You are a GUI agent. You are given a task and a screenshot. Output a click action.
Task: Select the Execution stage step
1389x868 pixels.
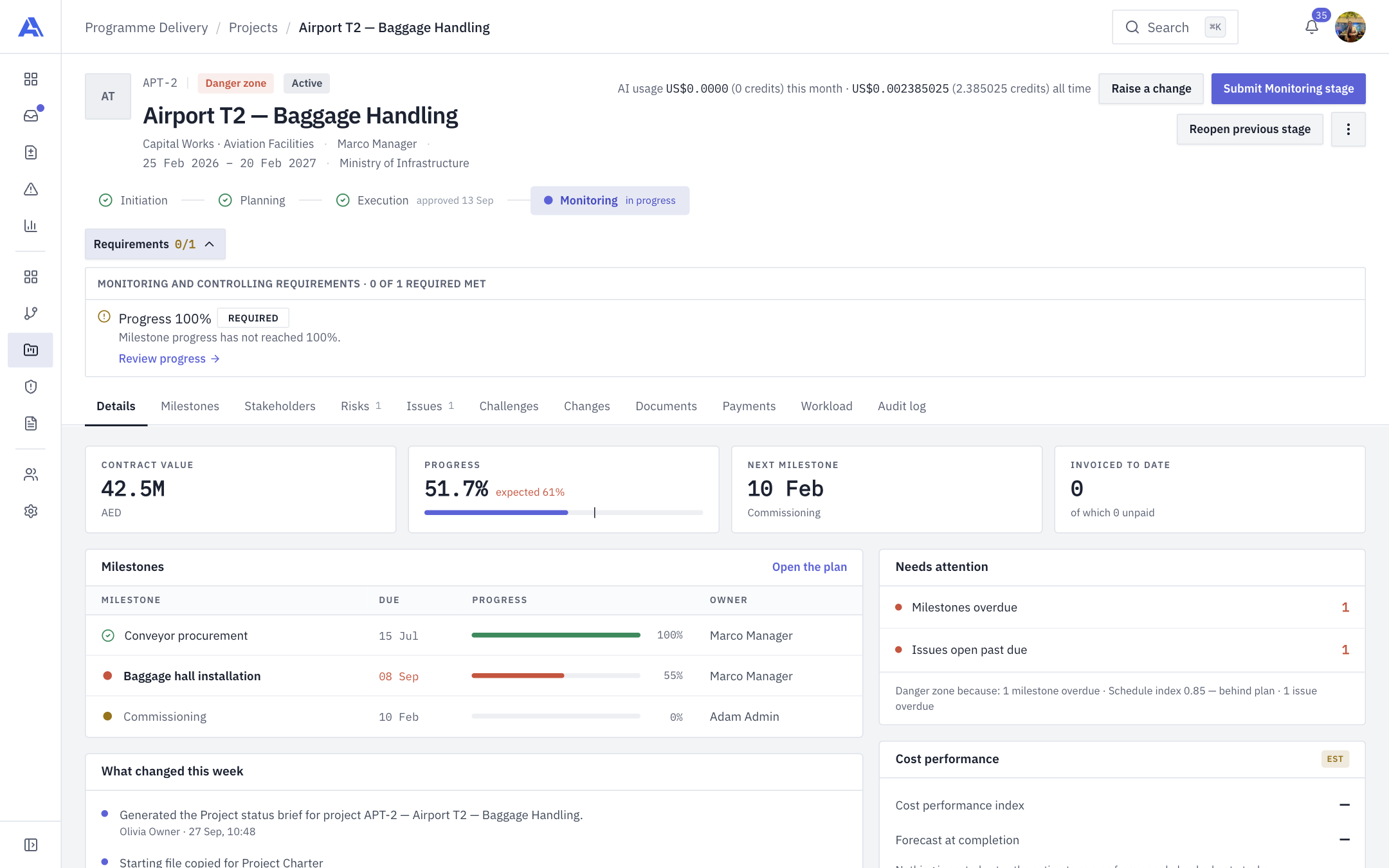click(x=415, y=201)
